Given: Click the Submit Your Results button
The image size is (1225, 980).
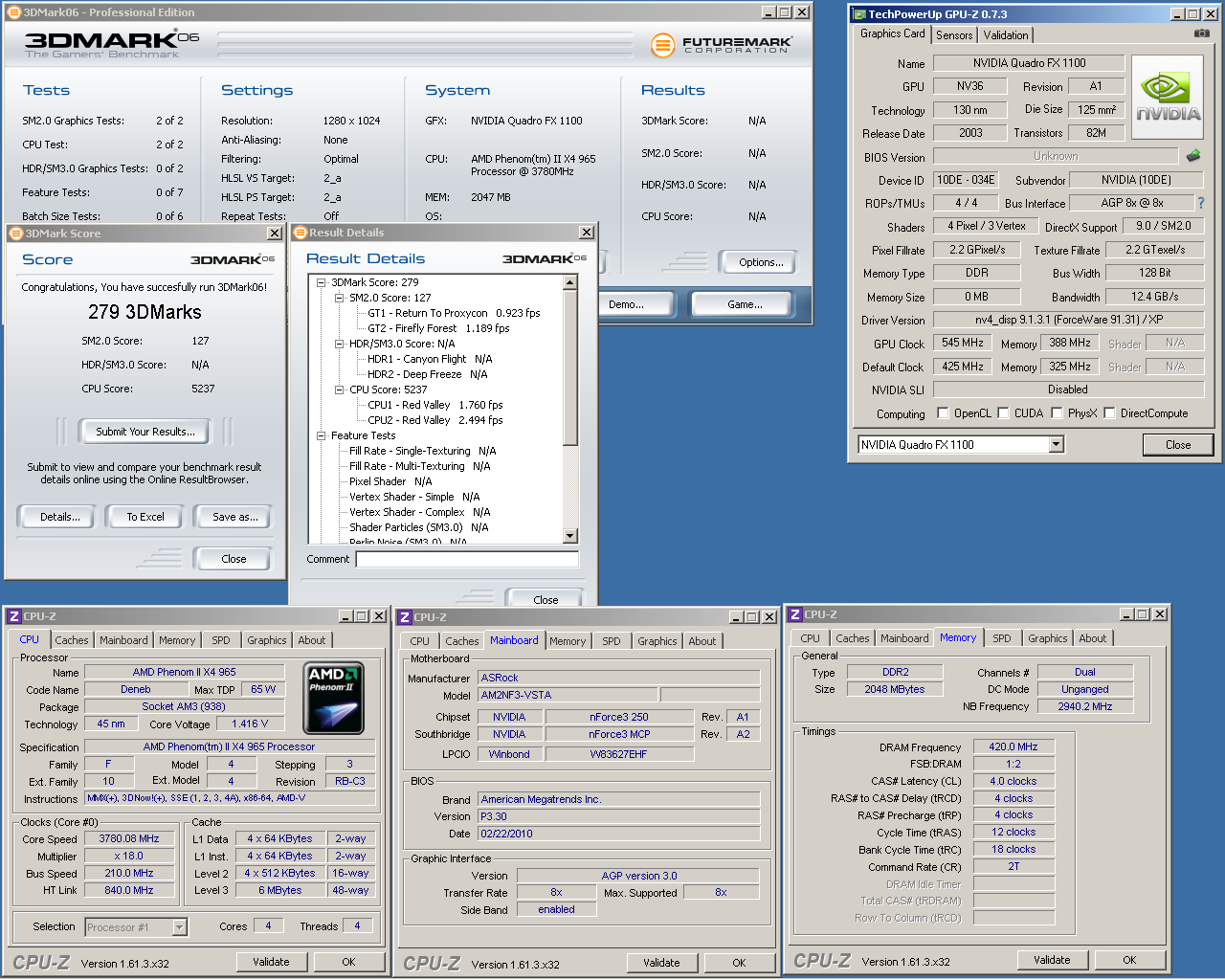Looking at the screenshot, I should coord(145,432).
